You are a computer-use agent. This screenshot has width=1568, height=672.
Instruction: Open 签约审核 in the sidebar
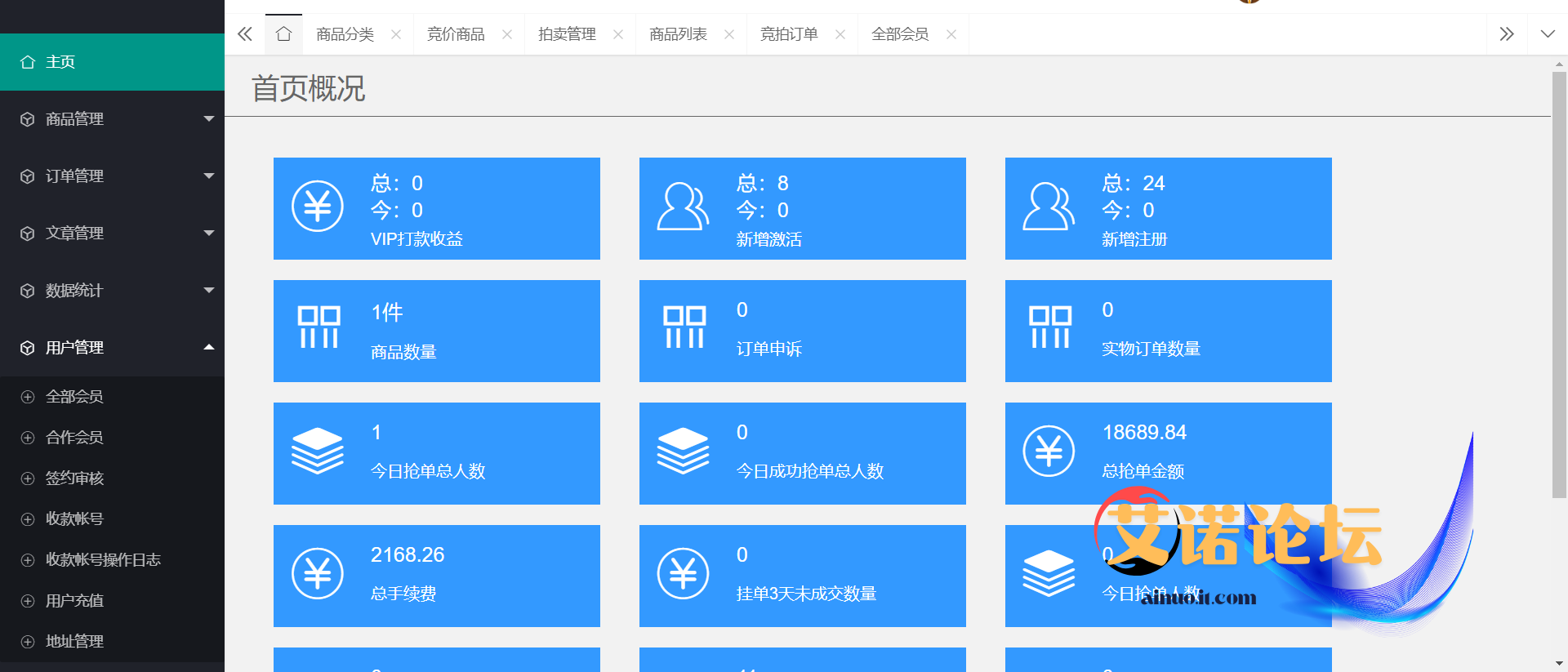[112, 478]
